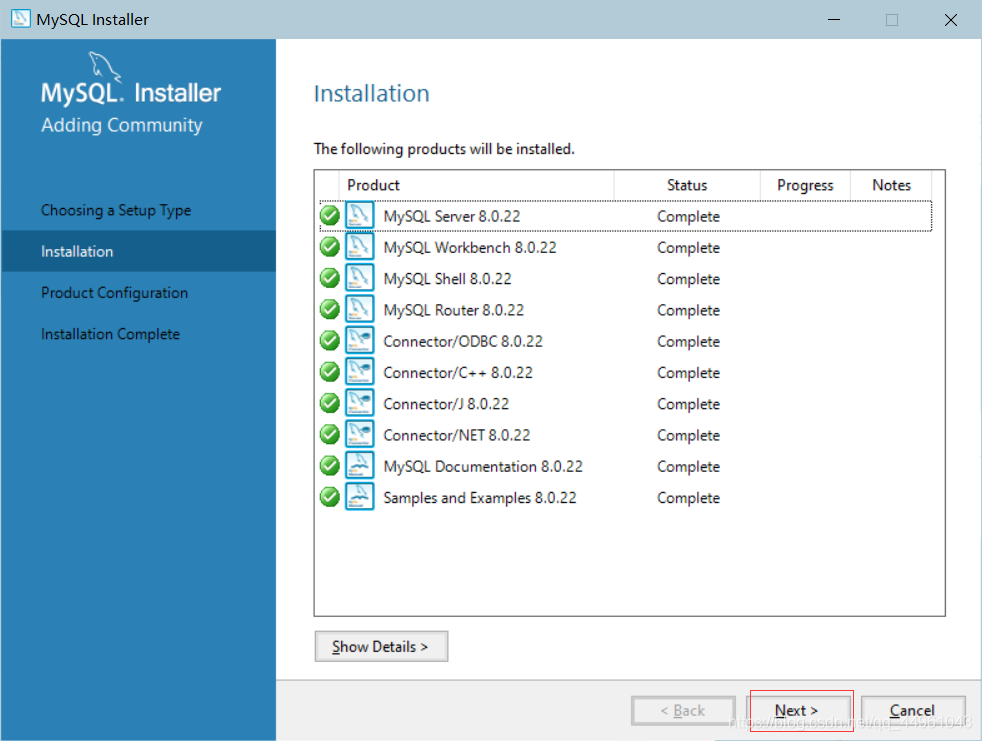
Task: Click green checkmark beside Connector/ODBC
Action: pos(329,341)
